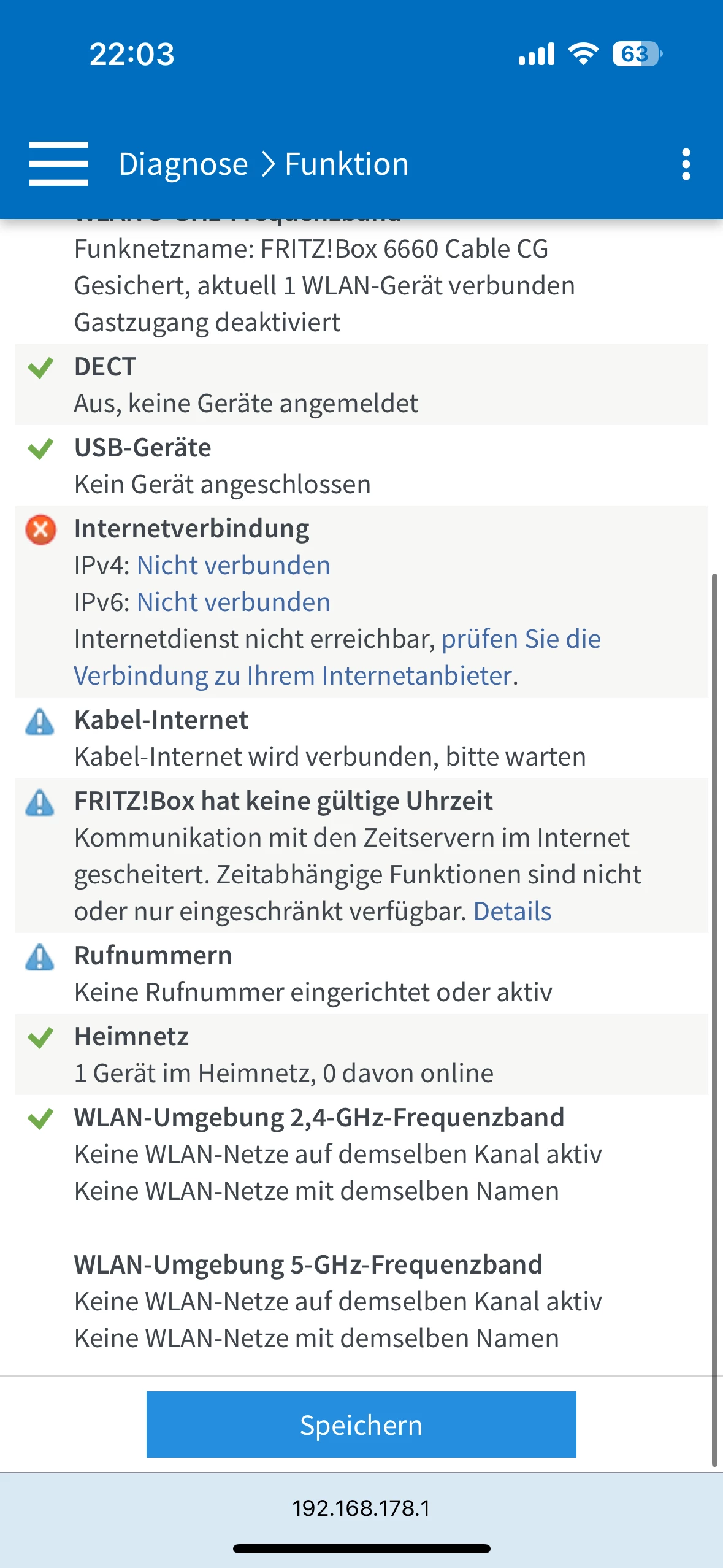Open the three-dot options menu
723x1568 pixels.
pyautogui.click(x=686, y=164)
